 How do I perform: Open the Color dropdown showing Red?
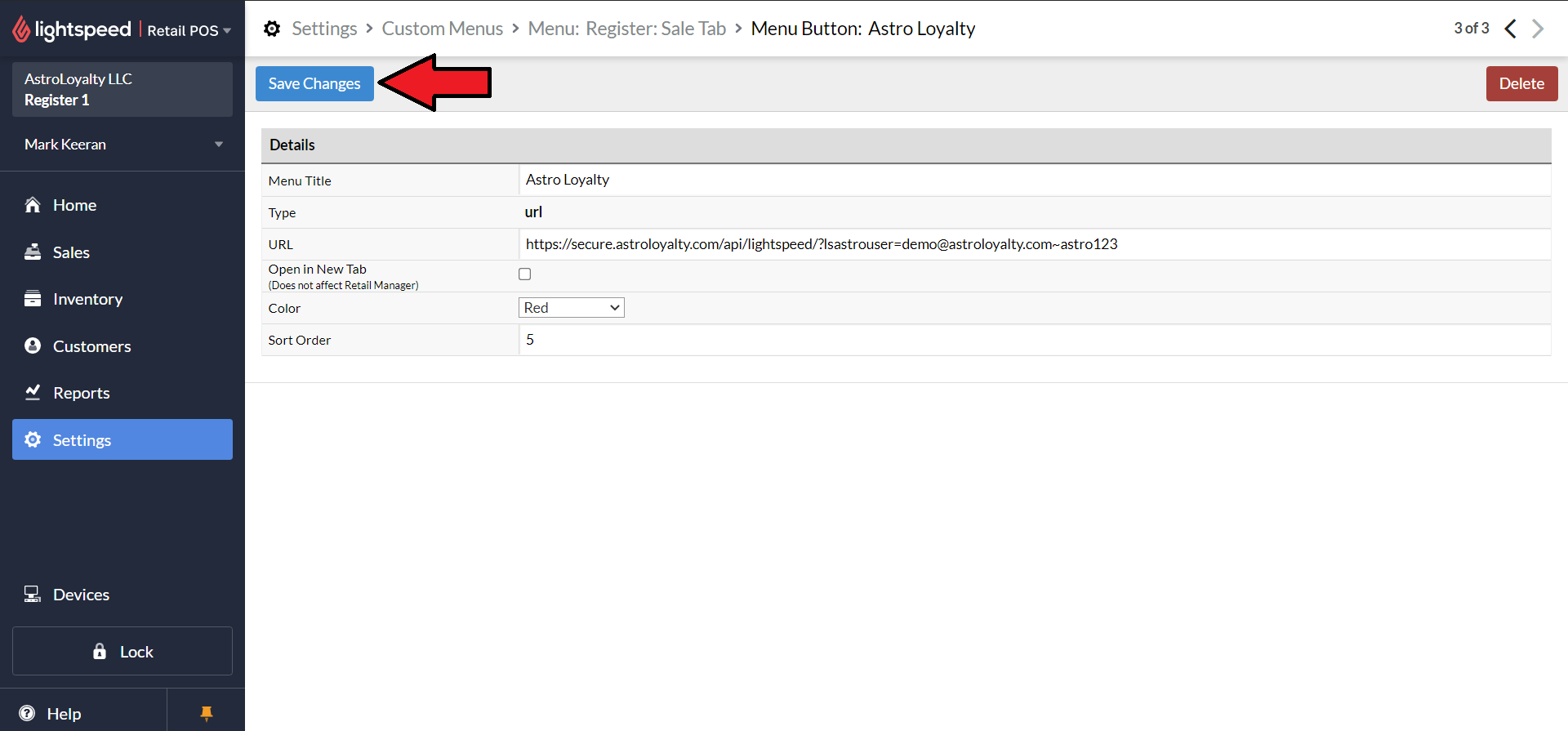point(572,308)
